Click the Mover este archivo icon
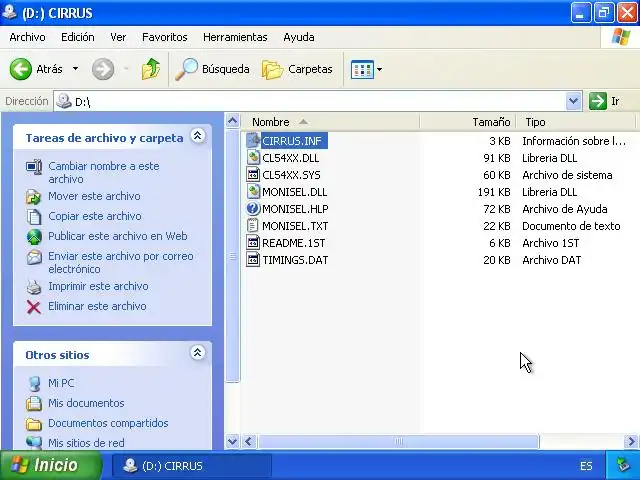 point(34,197)
